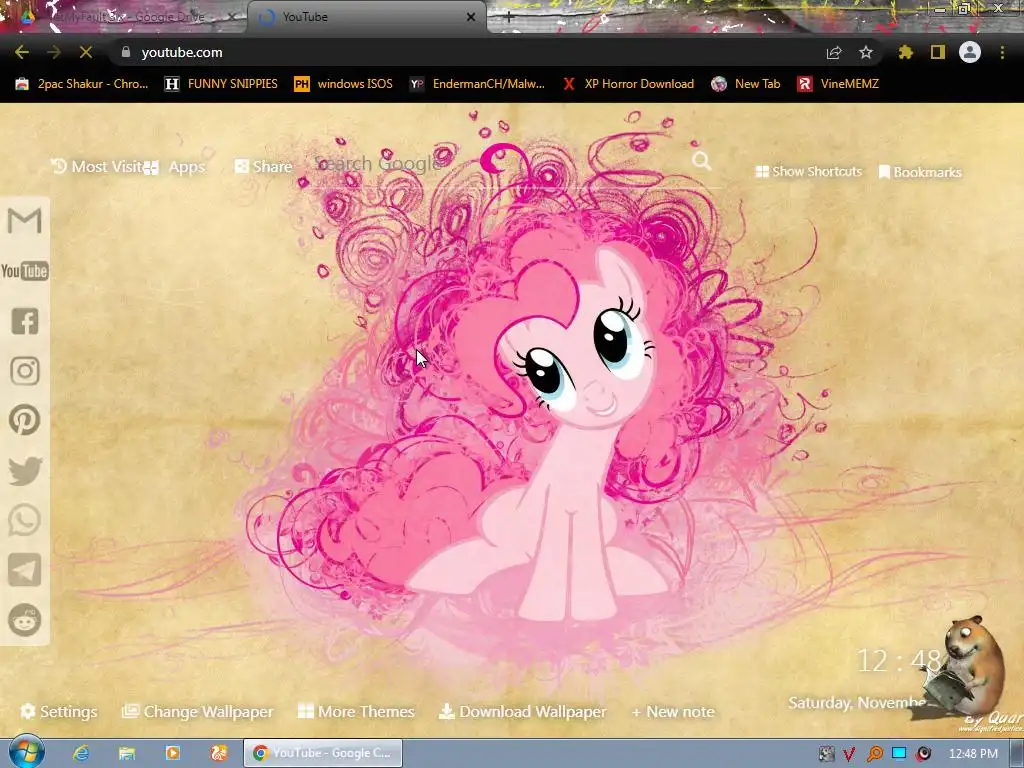The height and width of the screenshot is (768, 1024).
Task: Open New Tab bookmark
Action: 746,84
